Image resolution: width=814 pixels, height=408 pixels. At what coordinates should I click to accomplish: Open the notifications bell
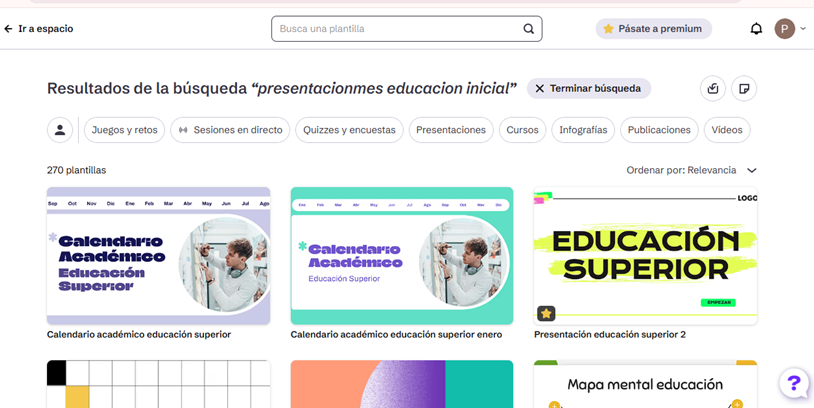[756, 29]
